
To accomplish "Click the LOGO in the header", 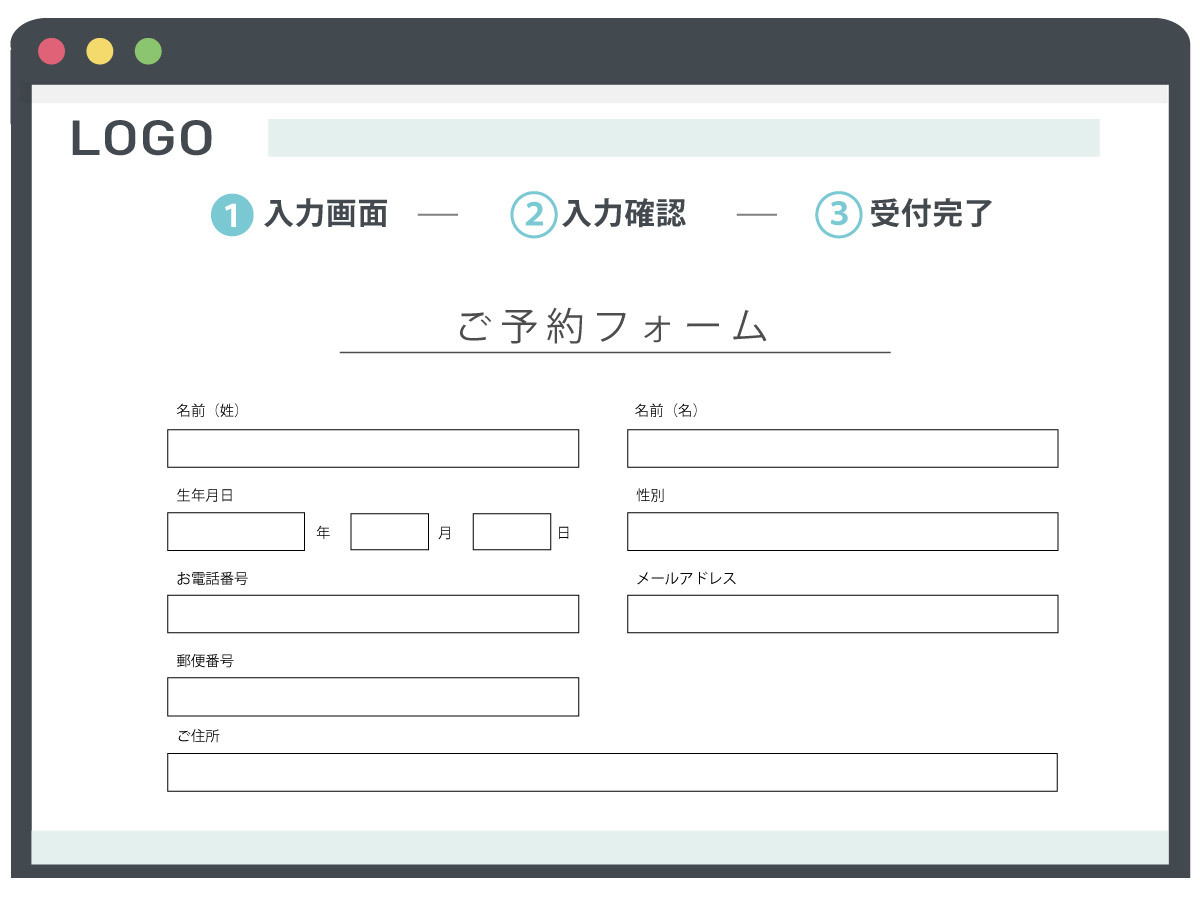I will 141,138.
